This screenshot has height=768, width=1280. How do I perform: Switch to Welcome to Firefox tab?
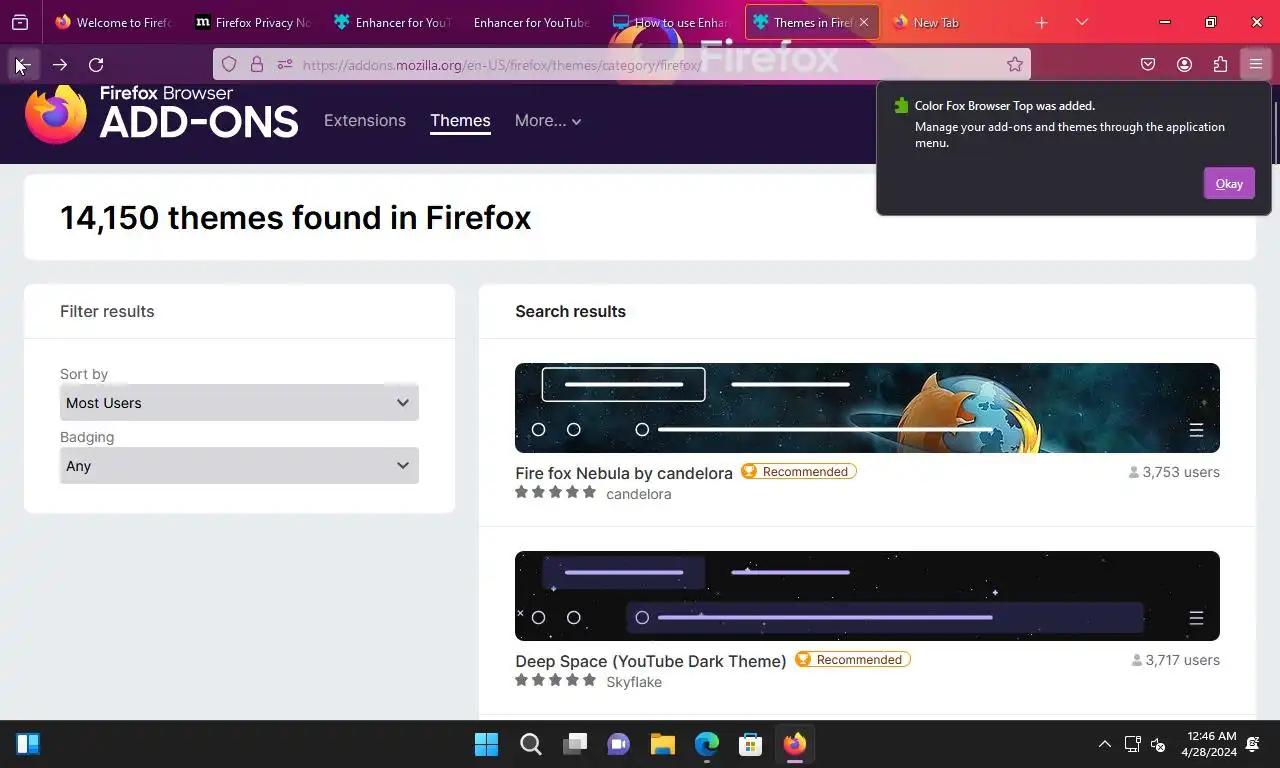pos(113,22)
